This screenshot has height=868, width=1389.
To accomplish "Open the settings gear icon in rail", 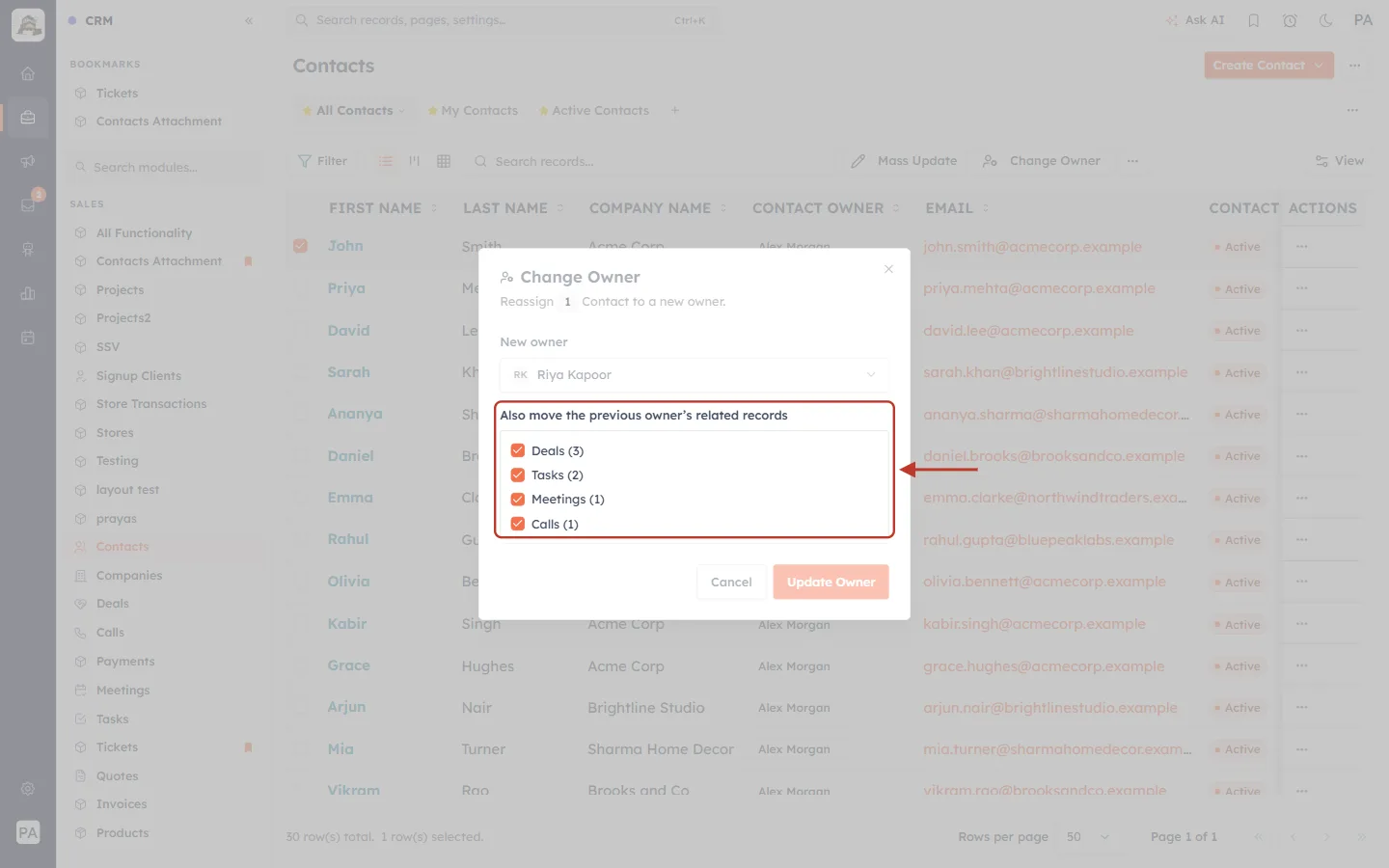I will click(28, 789).
